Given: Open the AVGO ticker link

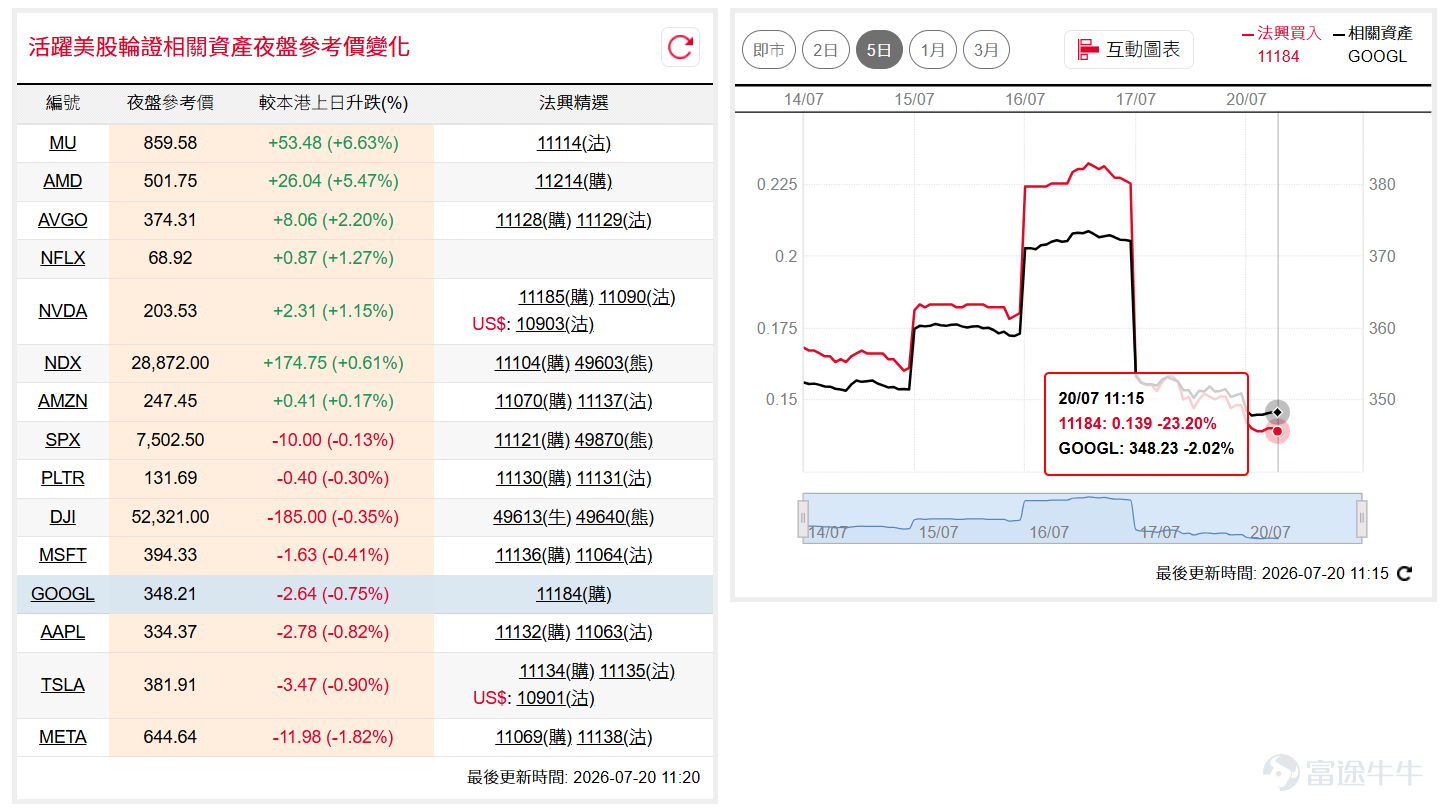Looking at the screenshot, I should click(63, 220).
